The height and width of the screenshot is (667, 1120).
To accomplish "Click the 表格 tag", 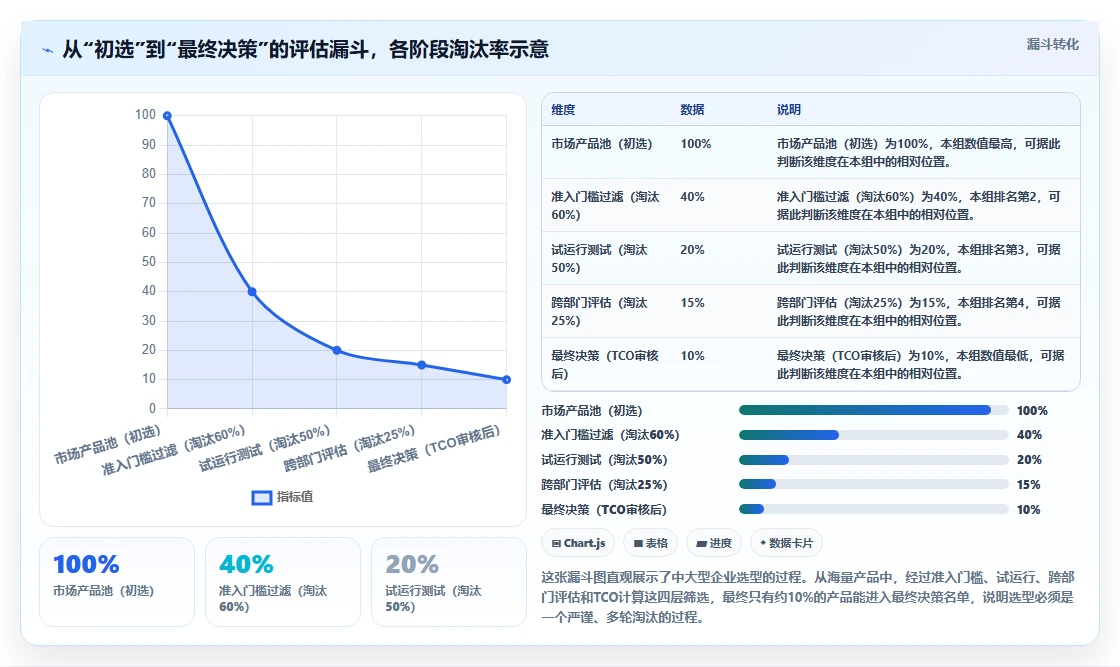I will pyautogui.click(x=650, y=543).
